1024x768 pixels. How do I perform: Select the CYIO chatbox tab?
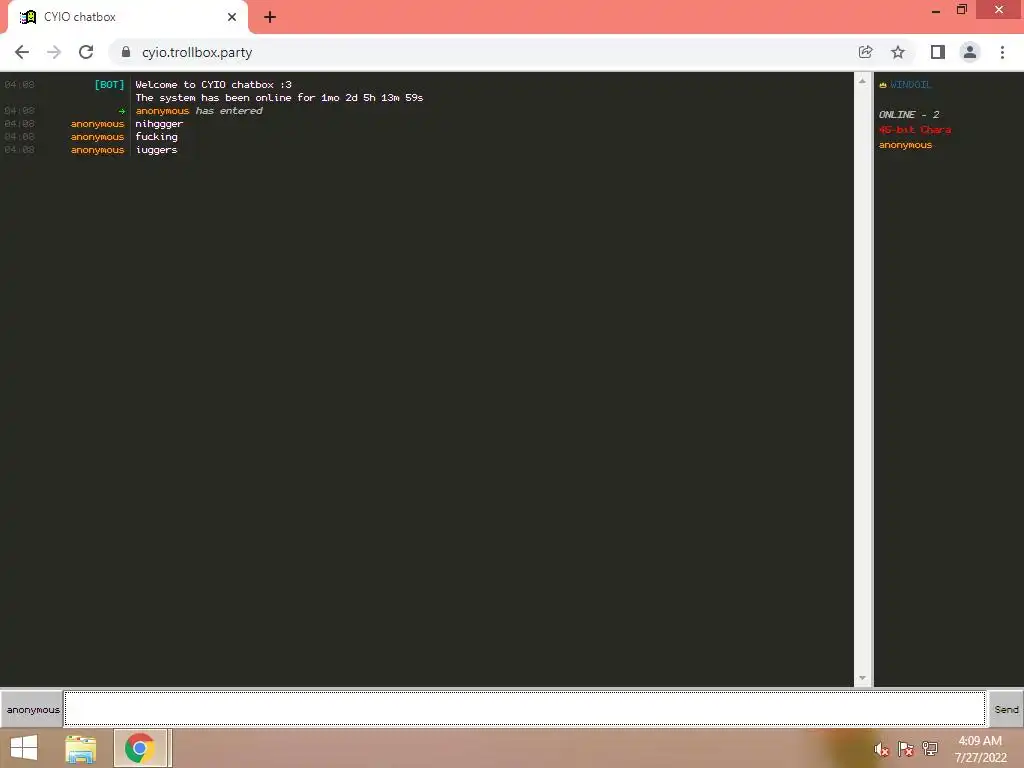click(127, 18)
